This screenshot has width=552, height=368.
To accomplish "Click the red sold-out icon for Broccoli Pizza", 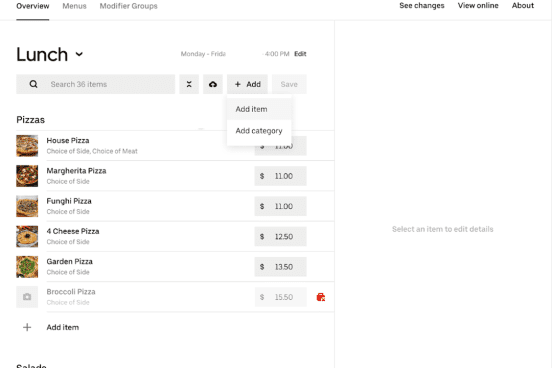I will tap(321, 297).
